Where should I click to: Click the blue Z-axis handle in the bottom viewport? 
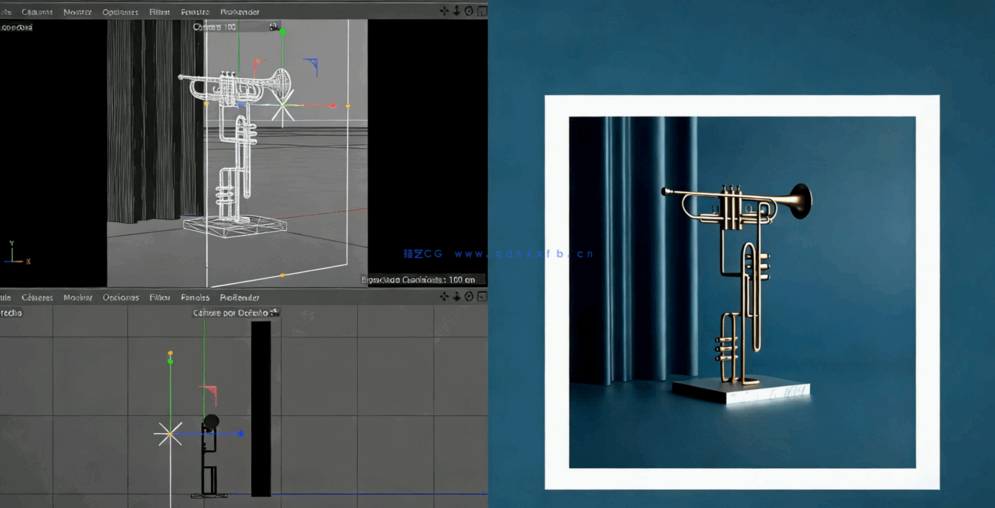pyautogui.click(x=241, y=434)
